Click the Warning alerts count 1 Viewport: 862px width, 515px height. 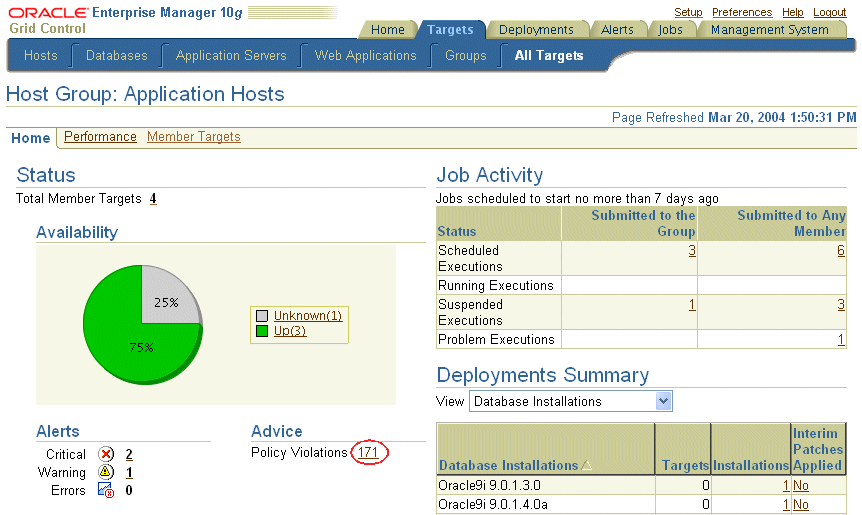tap(129, 472)
